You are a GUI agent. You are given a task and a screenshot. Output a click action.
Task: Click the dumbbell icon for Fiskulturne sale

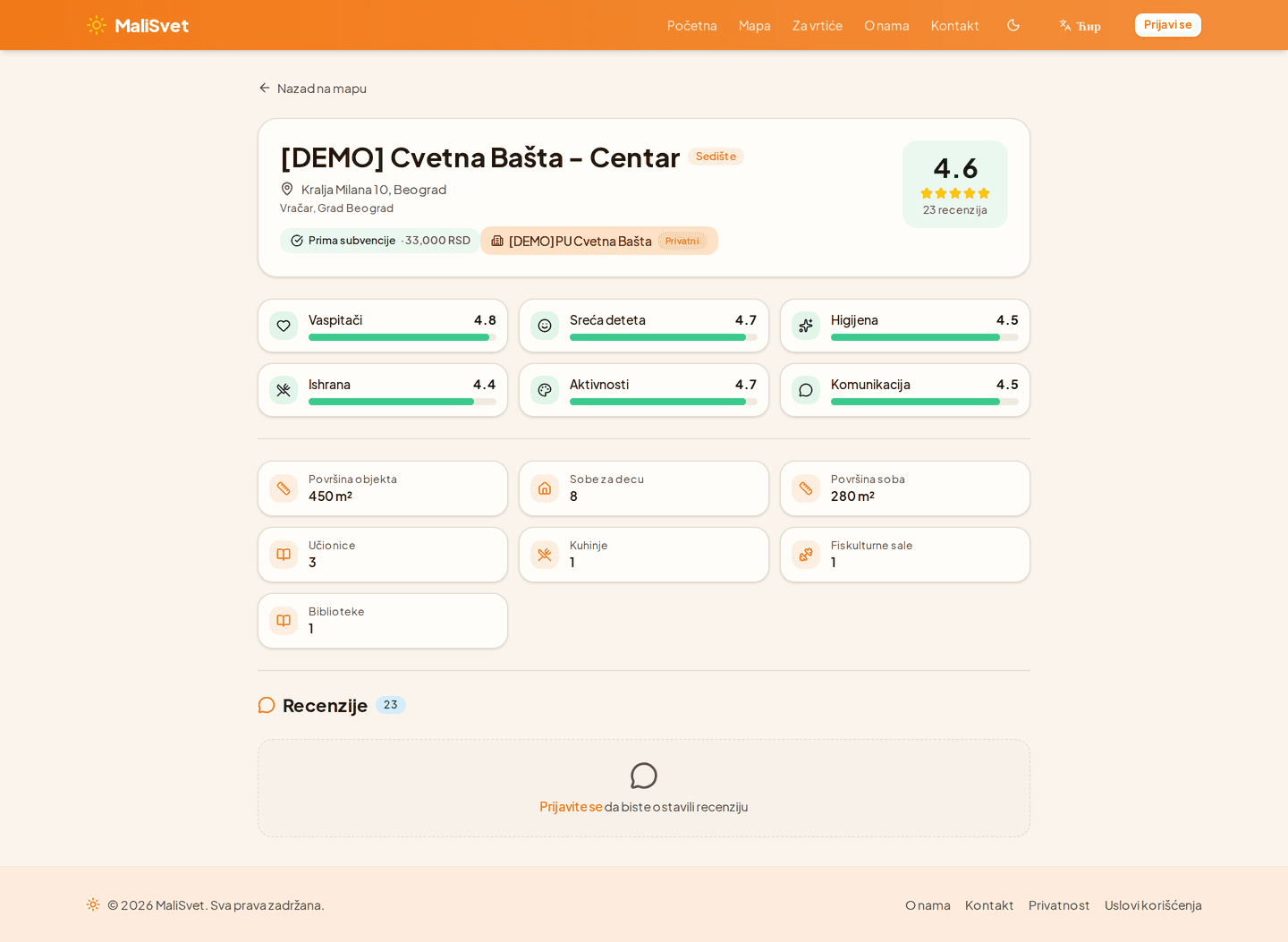point(806,555)
